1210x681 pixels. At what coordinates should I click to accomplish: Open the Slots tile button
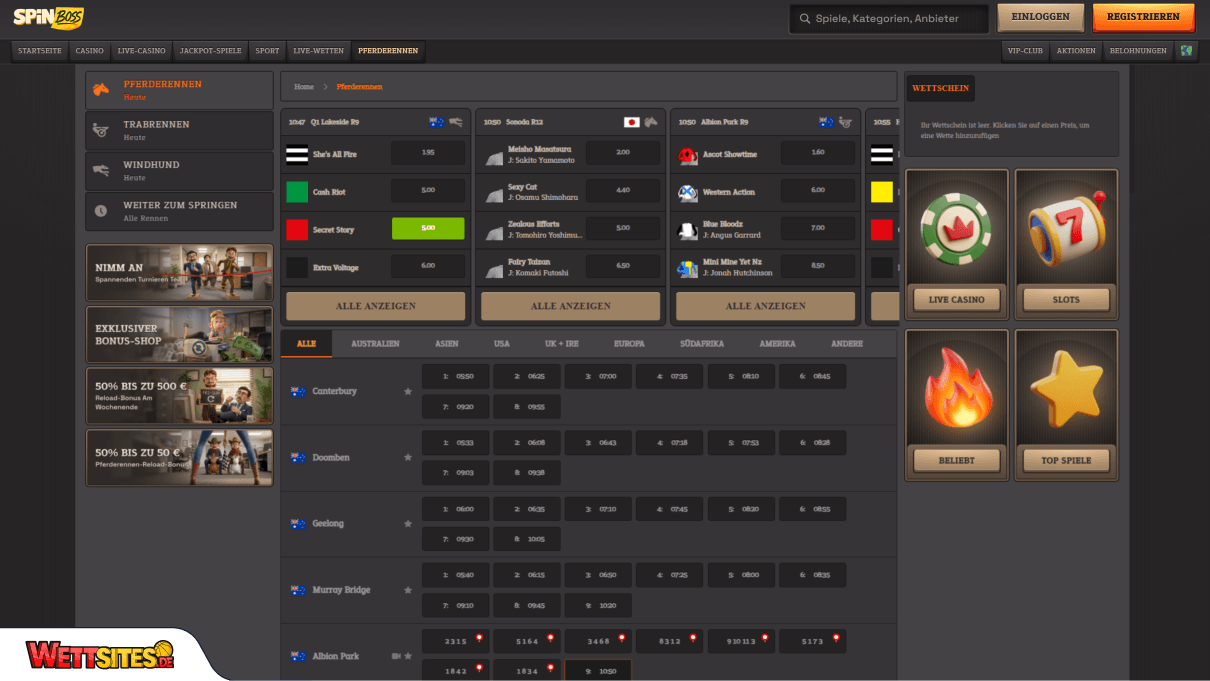1066,299
